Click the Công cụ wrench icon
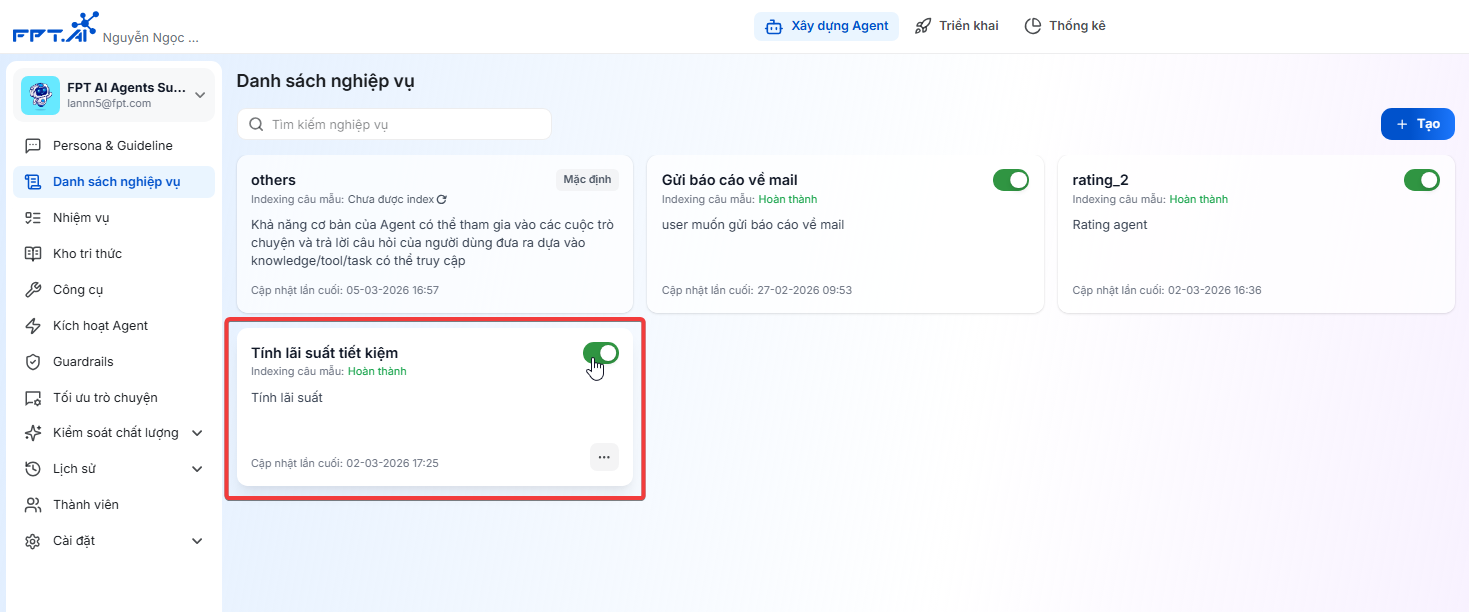Viewport: 1469px width, 612px height. [x=33, y=290]
